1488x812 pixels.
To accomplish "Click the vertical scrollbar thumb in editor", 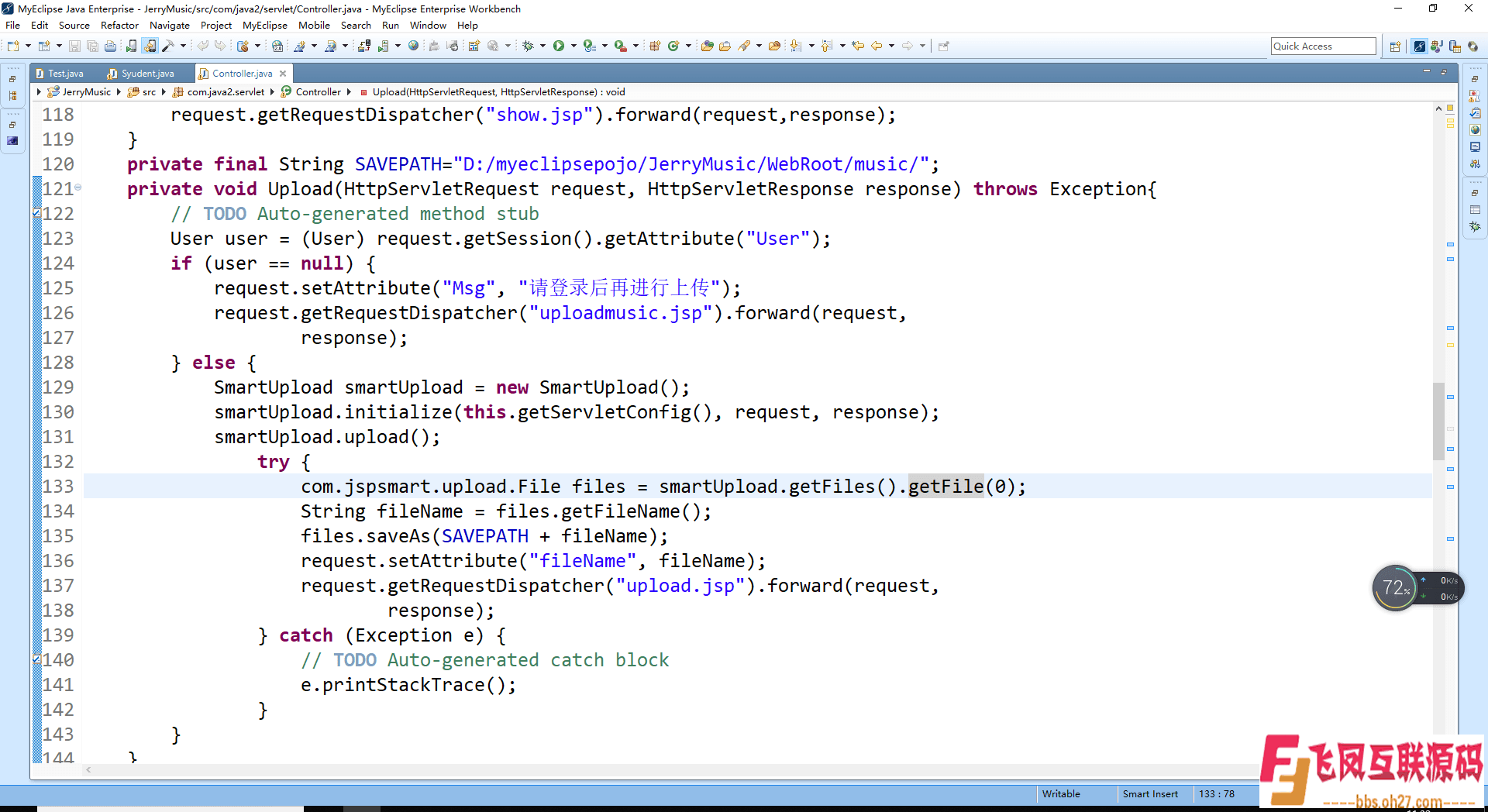I will [x=1438, y=421].
